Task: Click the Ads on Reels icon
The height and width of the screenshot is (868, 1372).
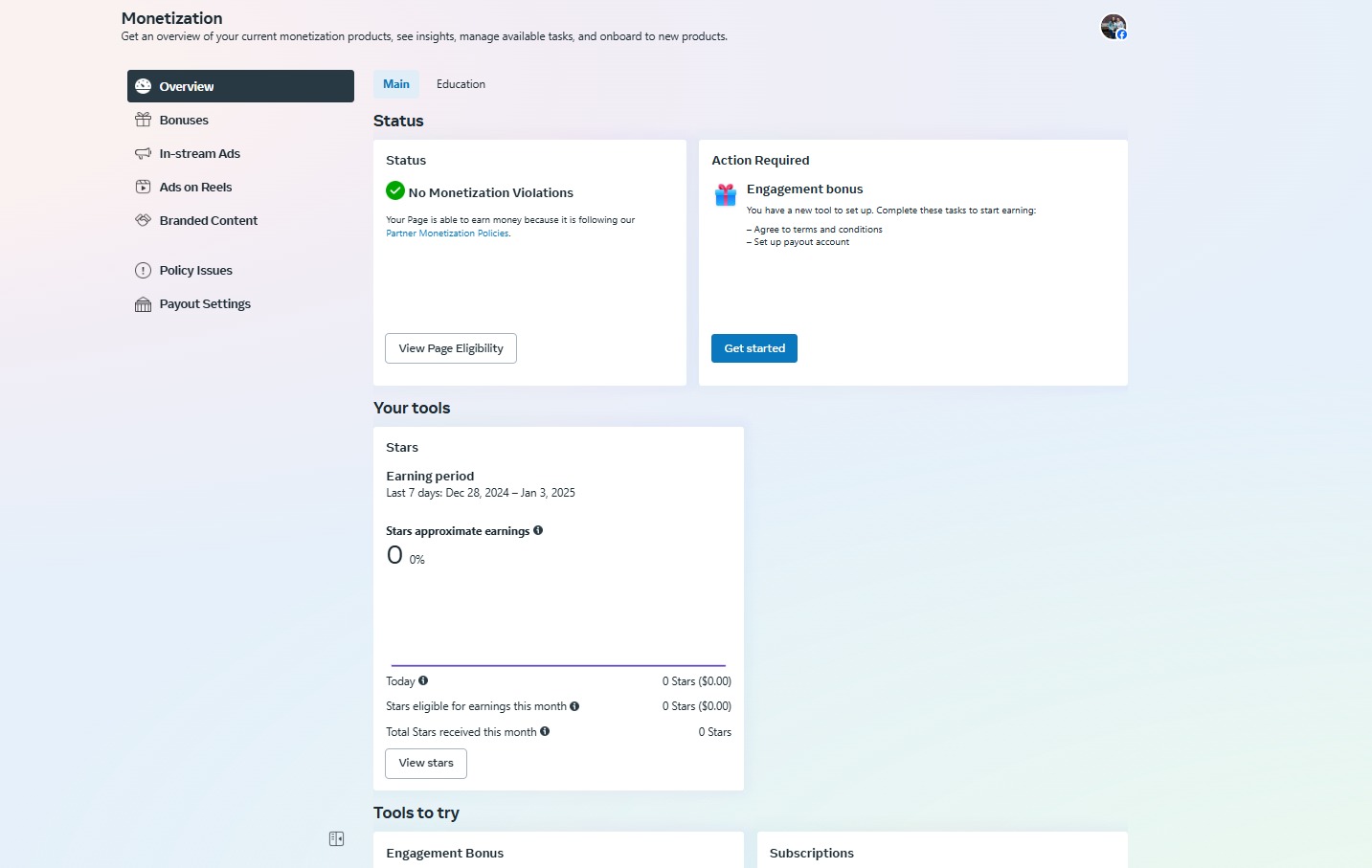Action: pyautogui.click(x=143, y=187)
